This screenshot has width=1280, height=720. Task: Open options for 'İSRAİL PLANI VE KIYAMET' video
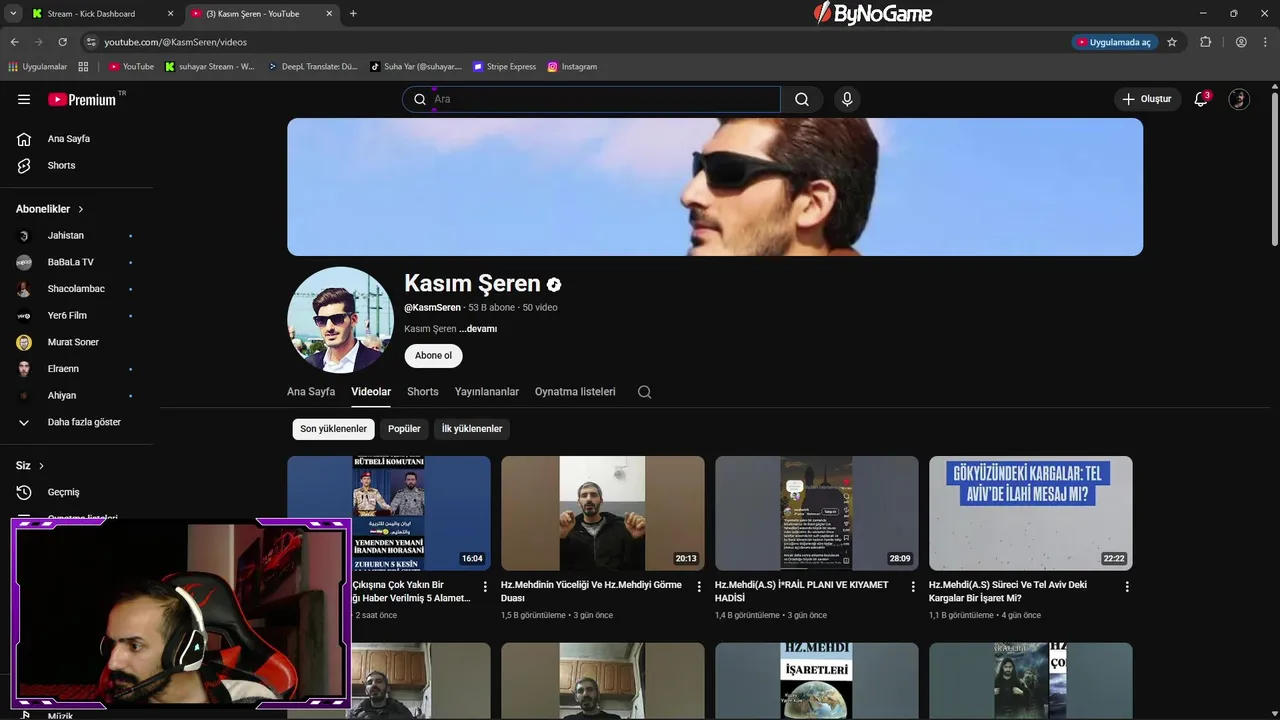tap(913, 587)
